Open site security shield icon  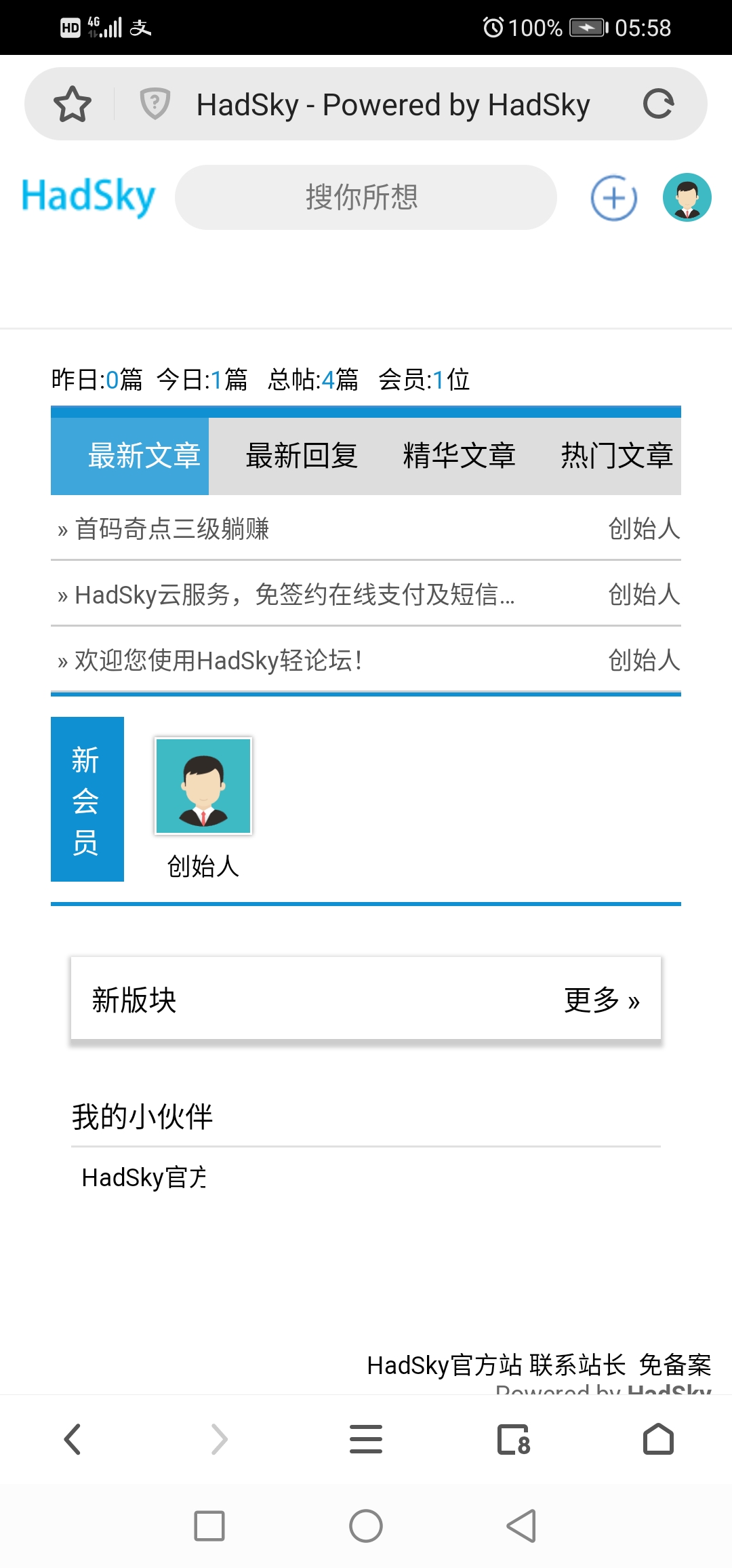point(155,104)
